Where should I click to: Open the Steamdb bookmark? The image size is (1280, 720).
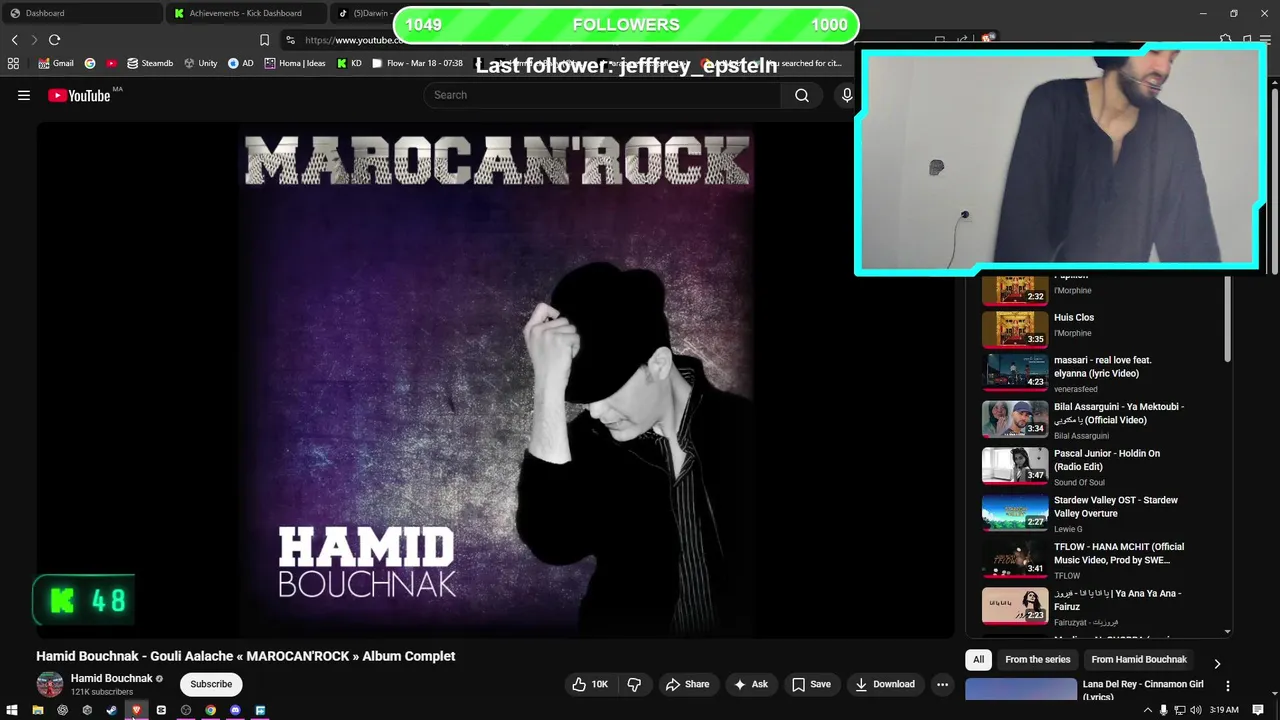coord(150,63)
